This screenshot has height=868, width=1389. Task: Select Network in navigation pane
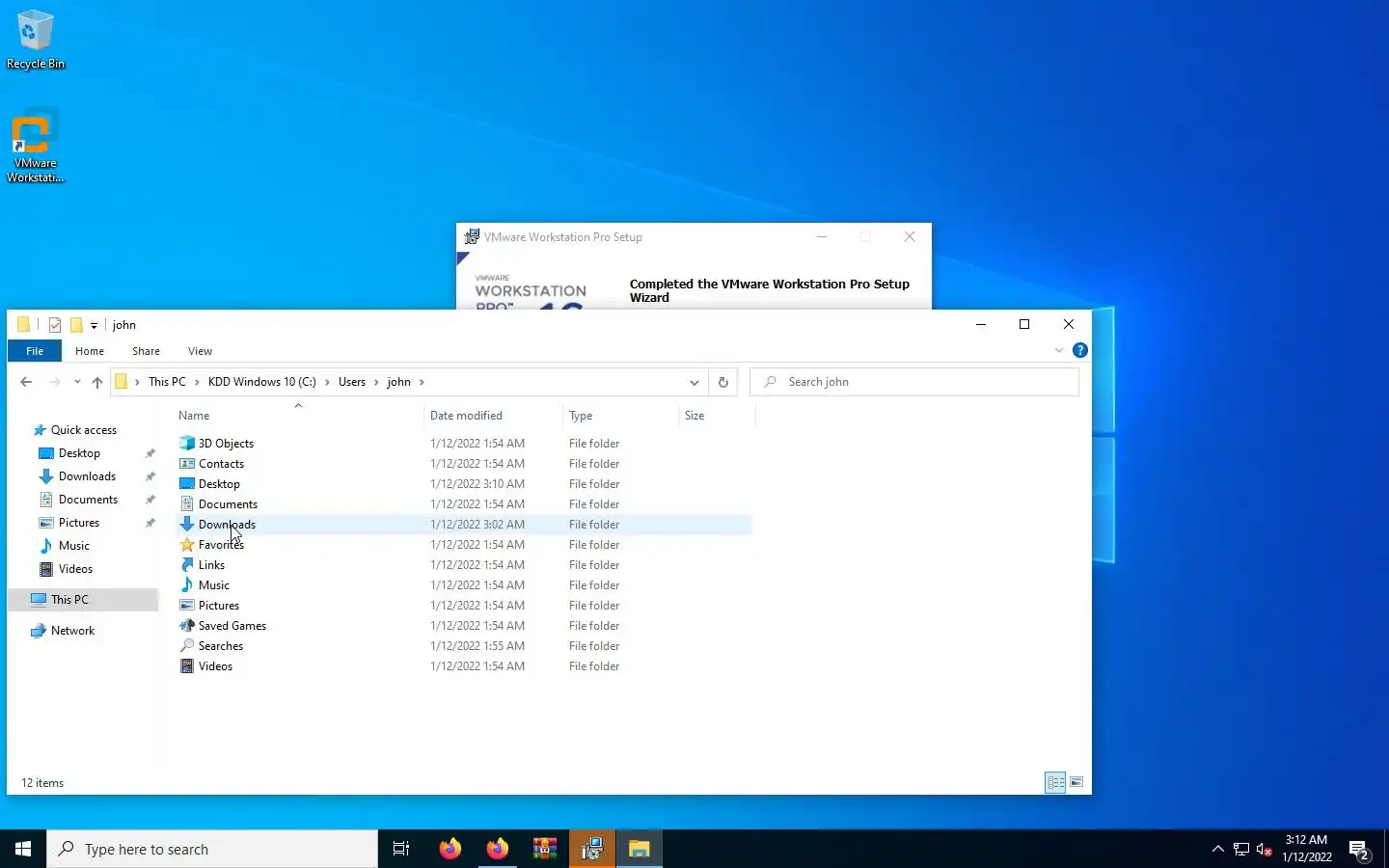pyautogui.click(x=73, y=631)
